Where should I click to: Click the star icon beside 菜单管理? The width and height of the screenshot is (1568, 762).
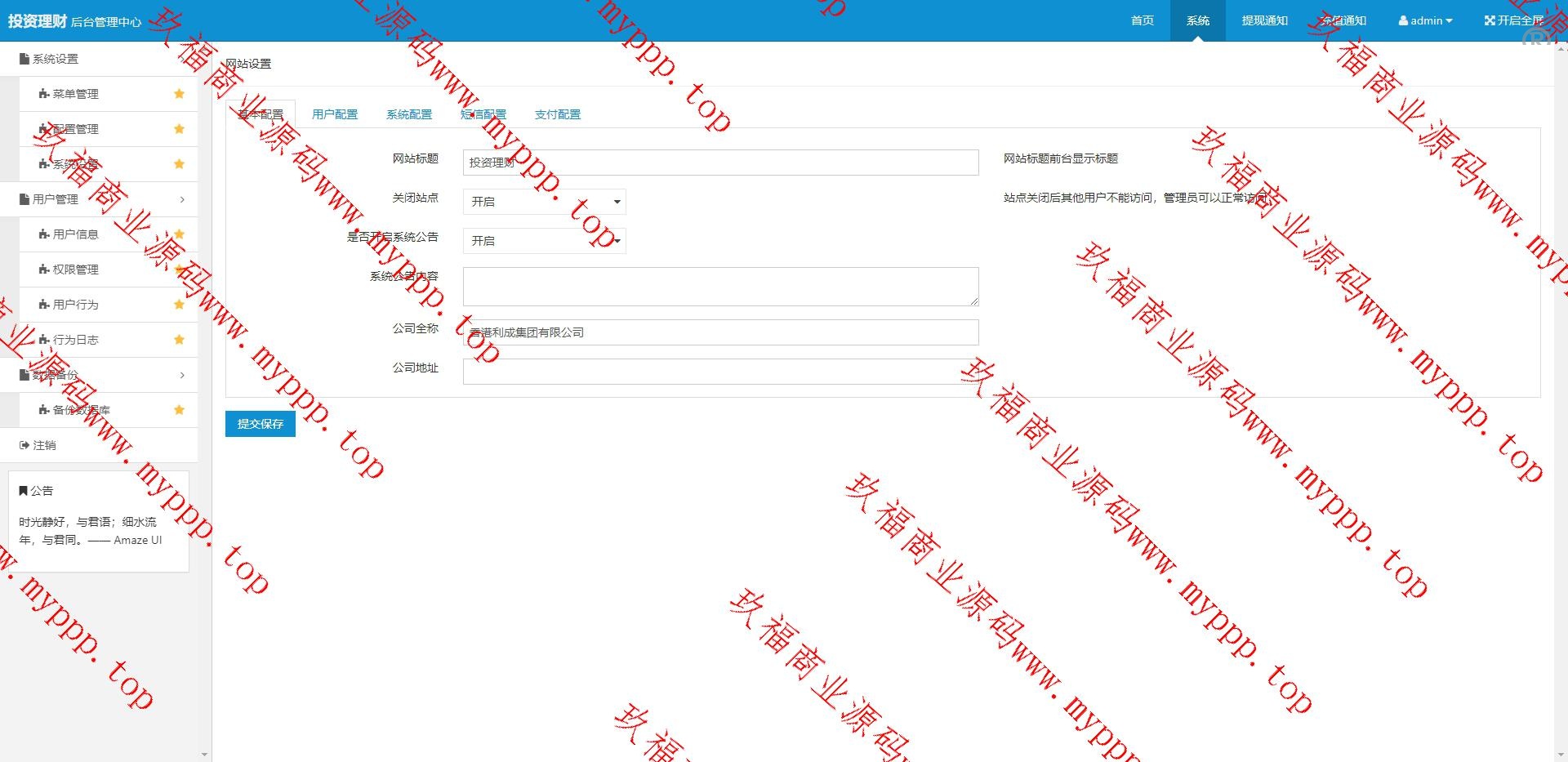(x=179, y=94)
